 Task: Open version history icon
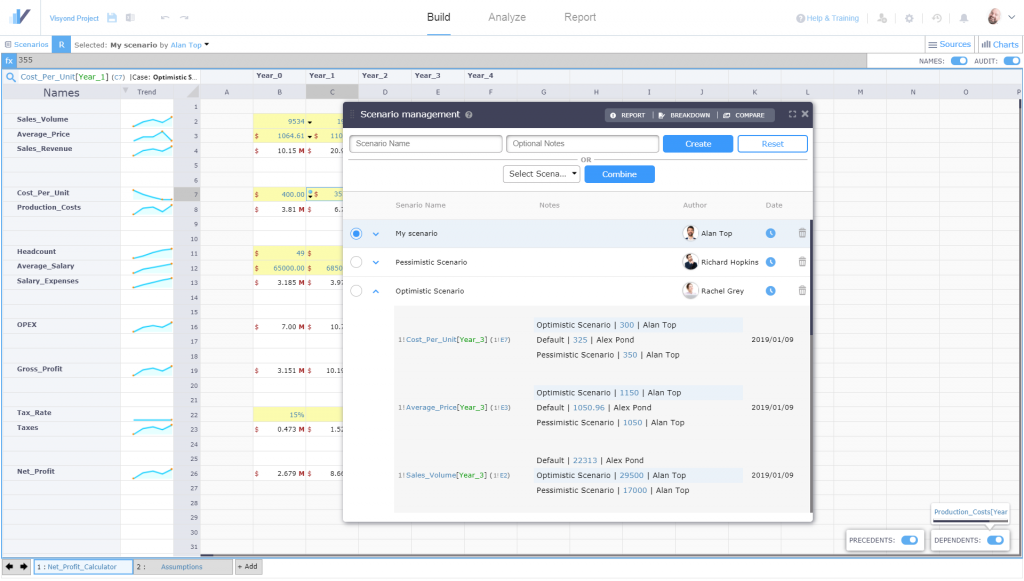click(936, 18)
